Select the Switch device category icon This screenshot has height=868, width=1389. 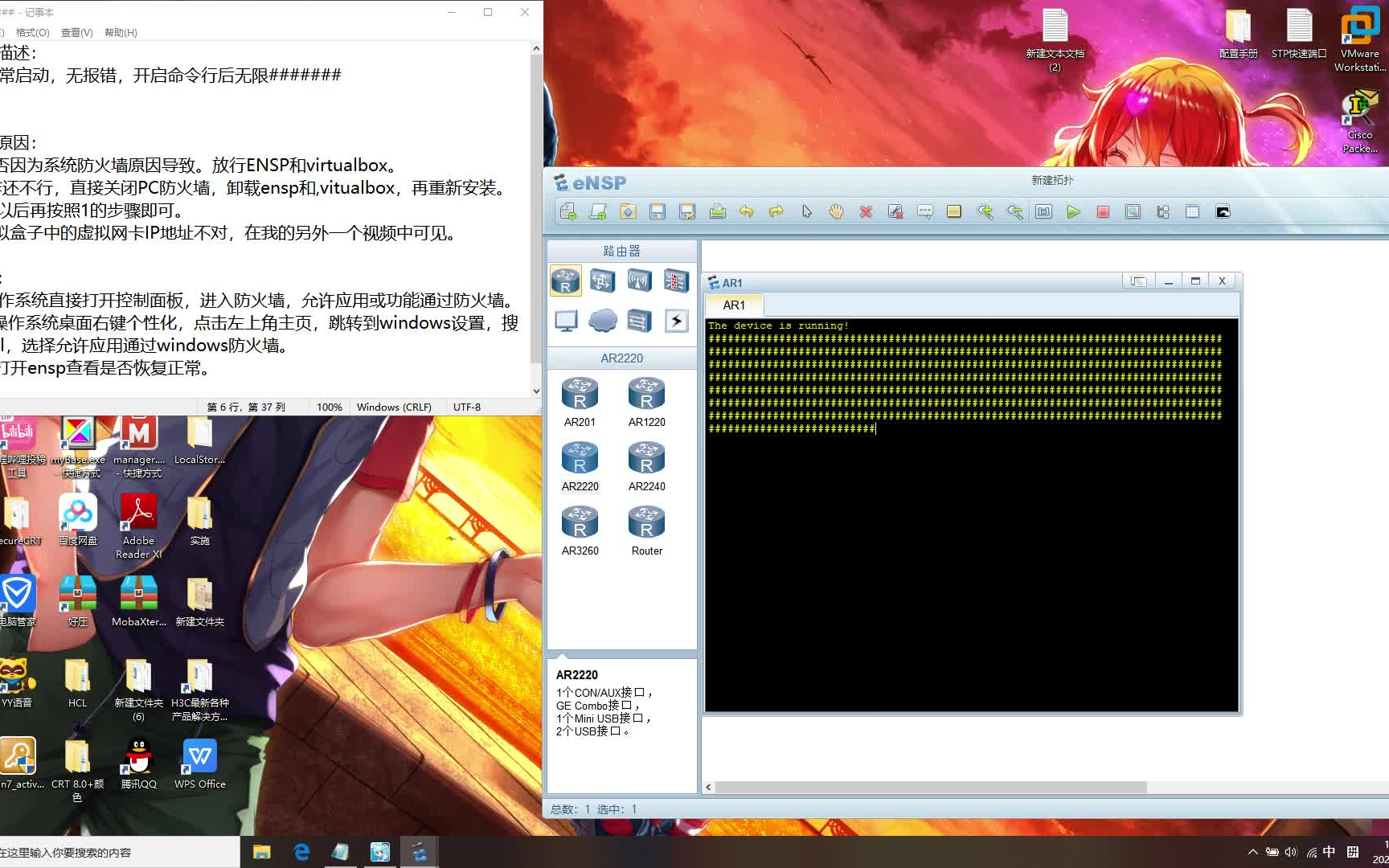[x=602, y=280]
